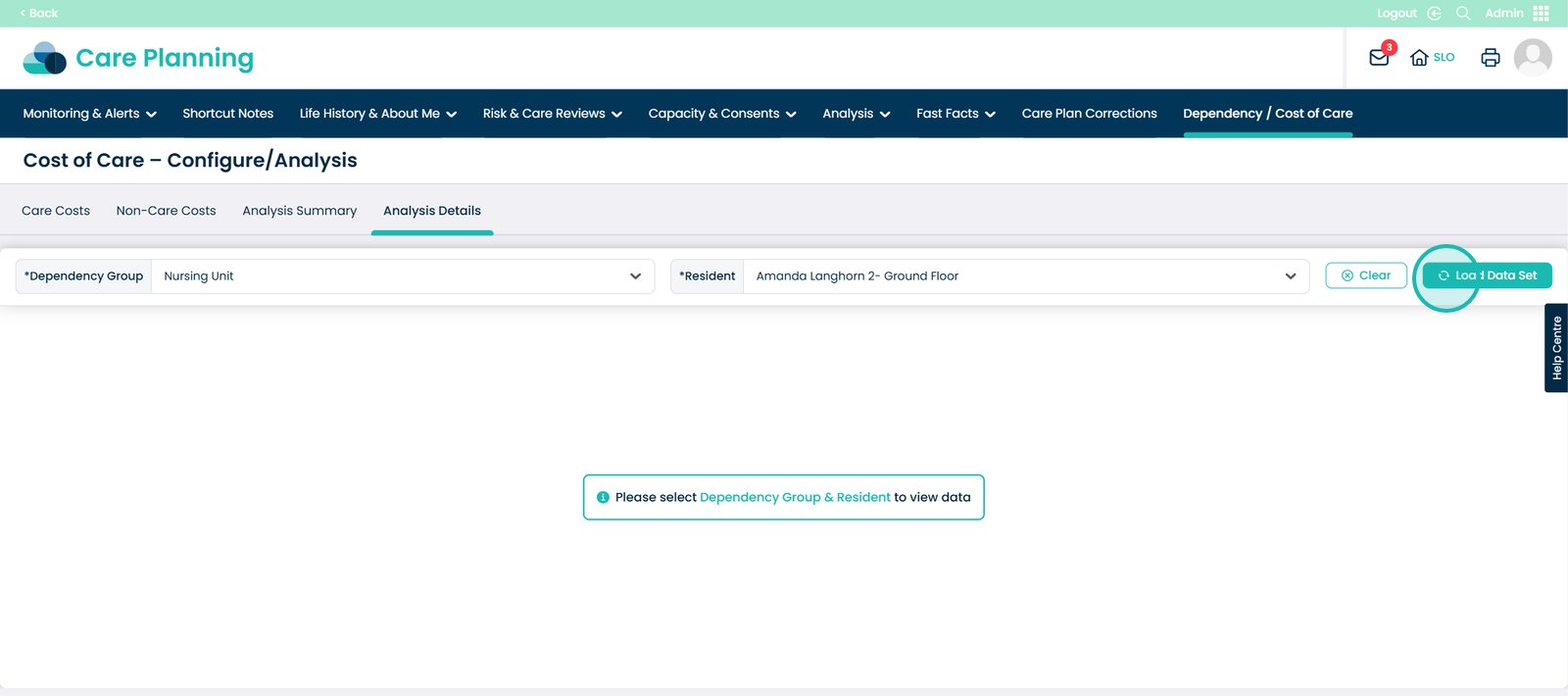The image size is (1568, 696).
Task: Expand the Monitoring & Alerts menu
Action: tap(89, 114)
